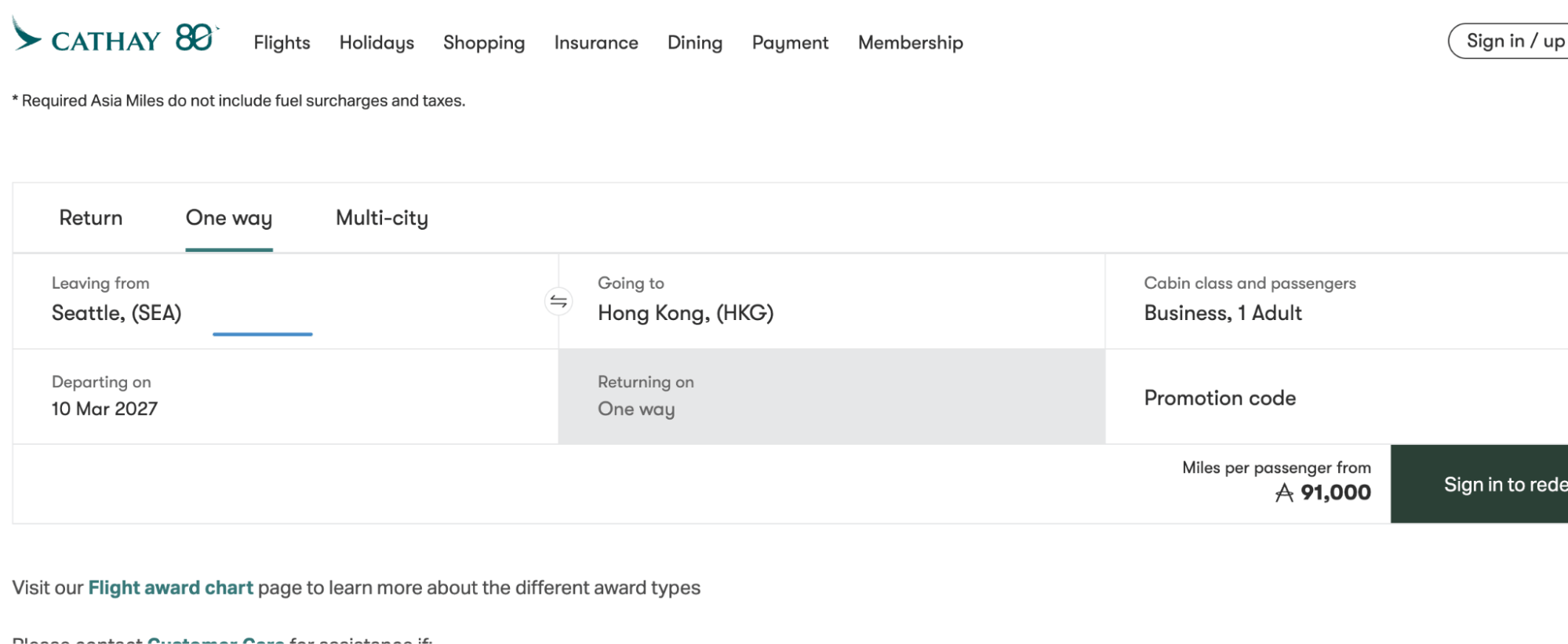Image resolution: width=1568 pixels, height=644 pixels.
Task: Click 'Miles per passenger from' label
Action: coord(1276,468)
